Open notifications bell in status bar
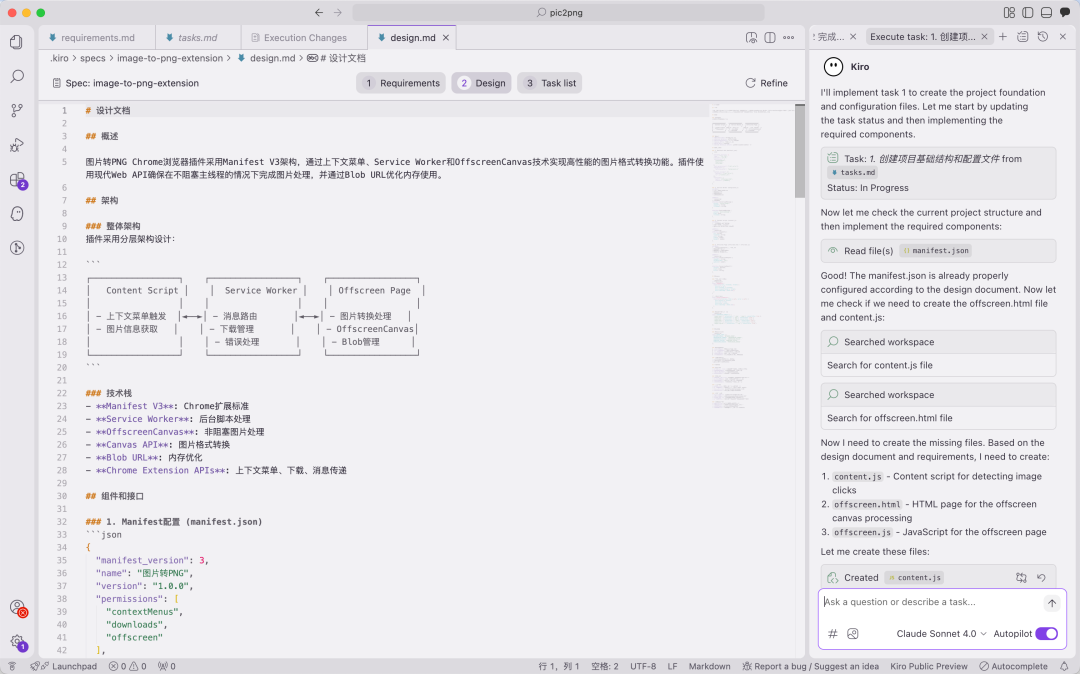Viewport: 1080px width, 674px height. click(x=1064, y=666)
